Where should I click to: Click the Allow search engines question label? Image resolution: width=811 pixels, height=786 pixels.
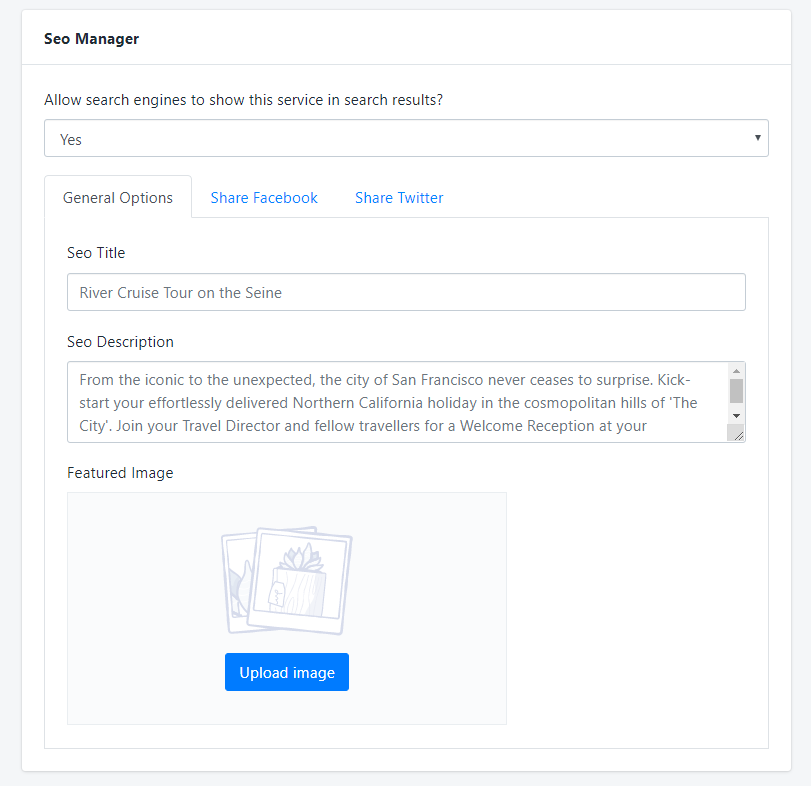(x=243, y=101)
